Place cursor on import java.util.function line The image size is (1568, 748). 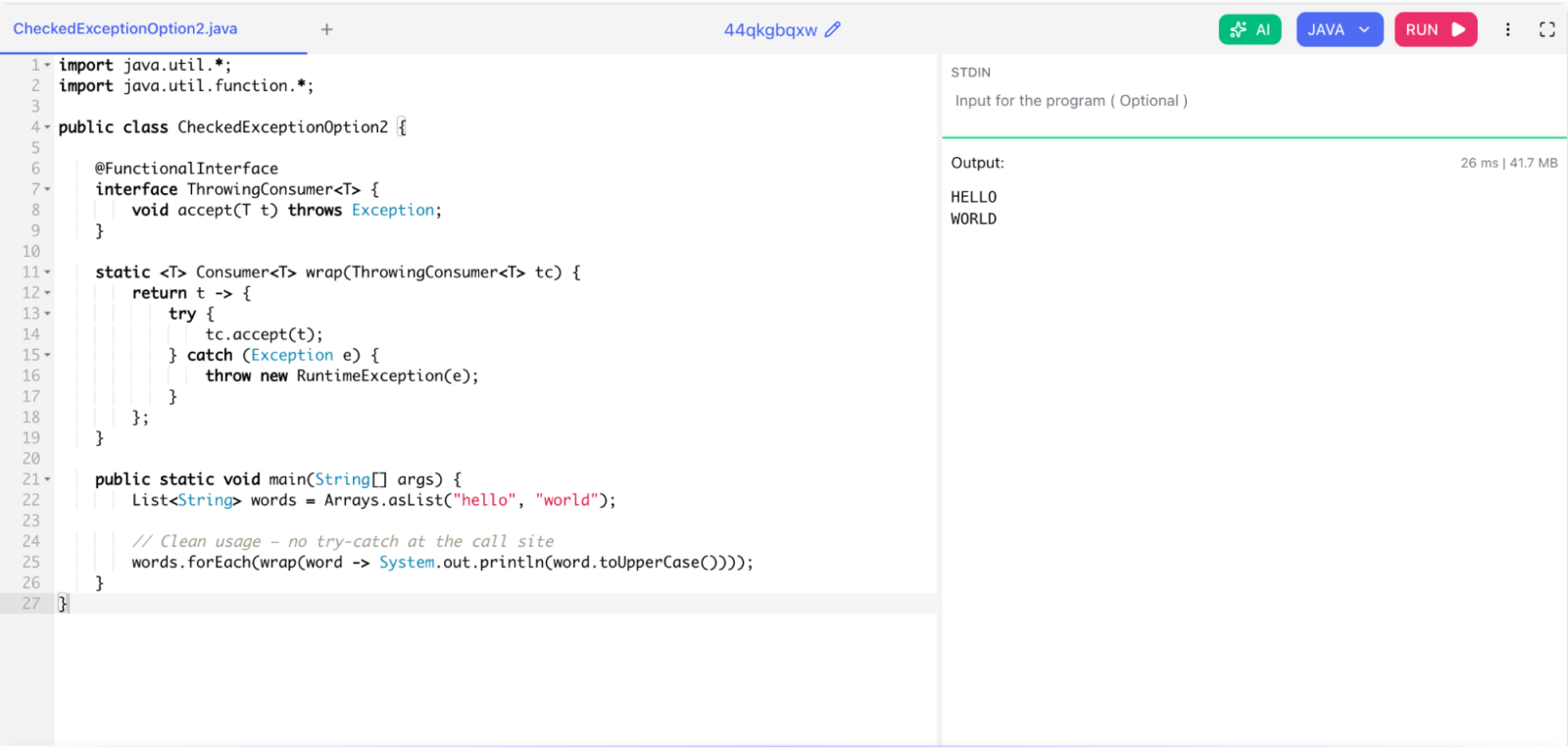186,86
